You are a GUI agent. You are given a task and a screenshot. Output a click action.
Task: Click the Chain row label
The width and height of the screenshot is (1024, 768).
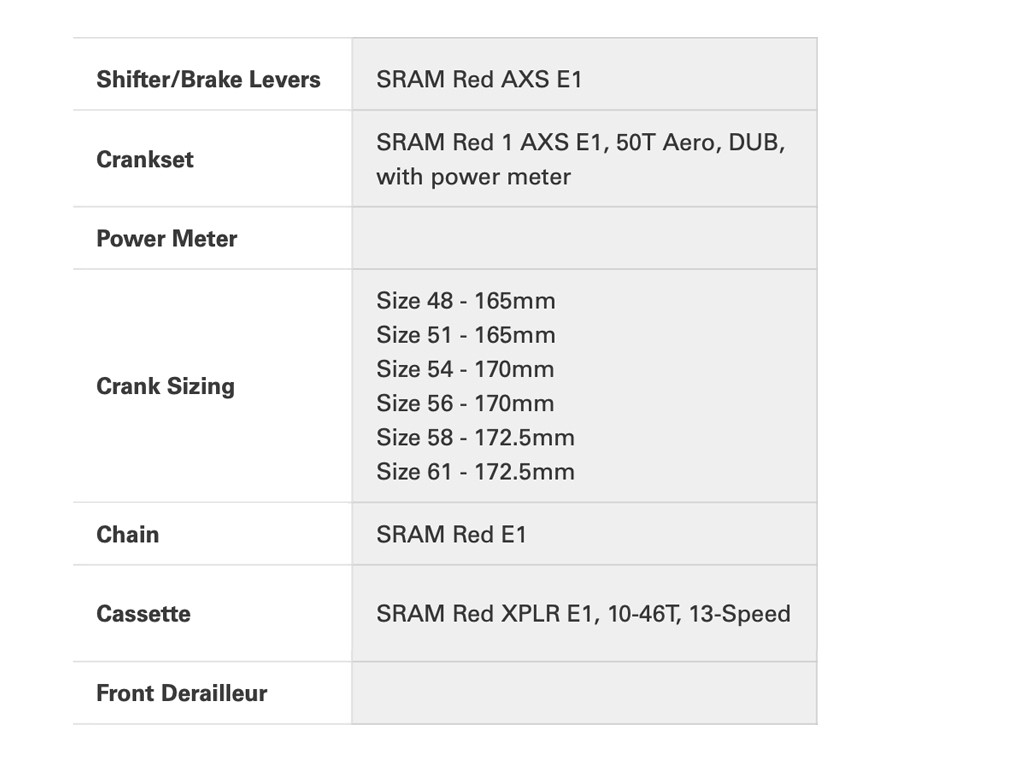127,534
